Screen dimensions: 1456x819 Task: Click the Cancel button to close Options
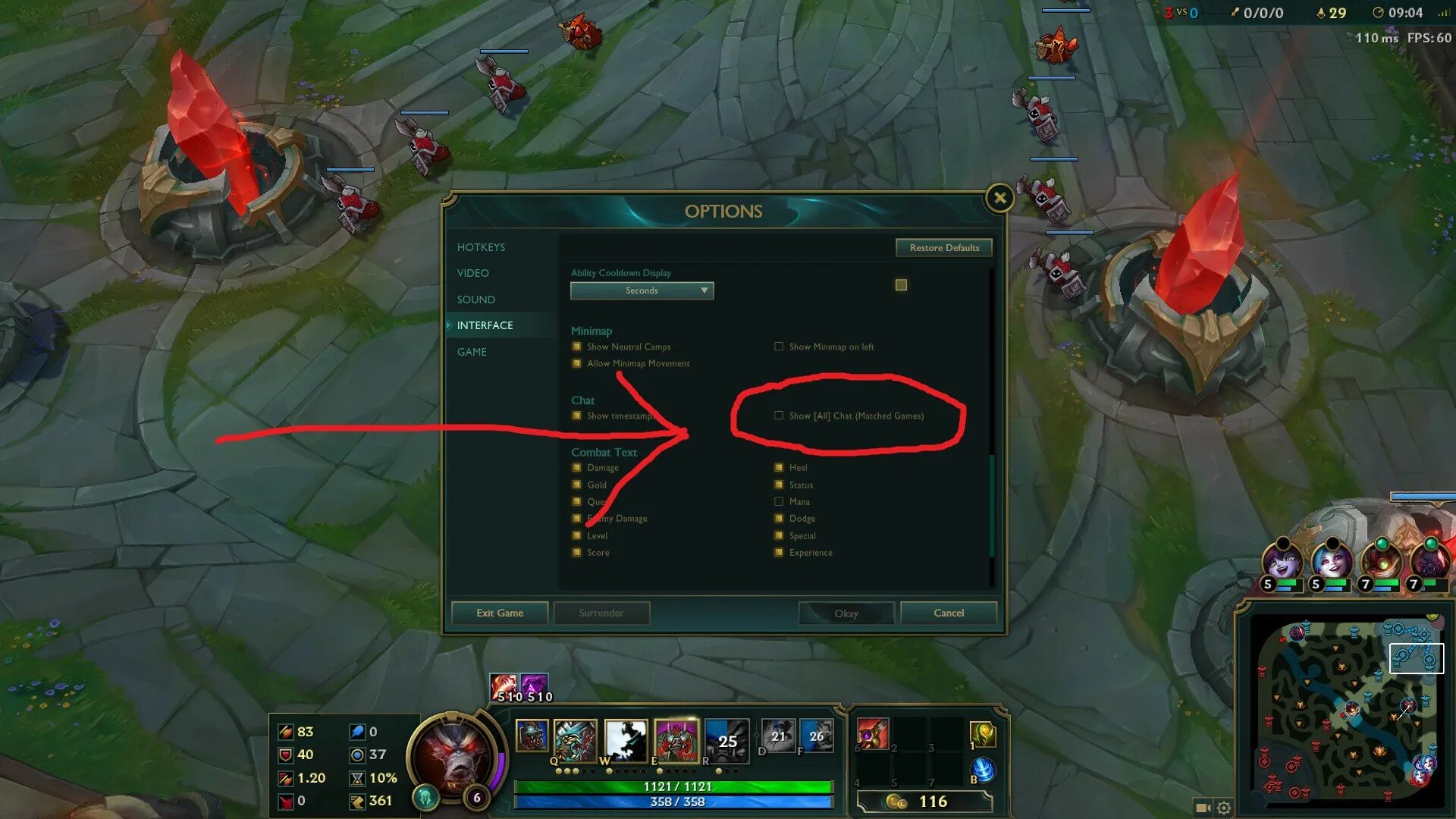point(947,612)
